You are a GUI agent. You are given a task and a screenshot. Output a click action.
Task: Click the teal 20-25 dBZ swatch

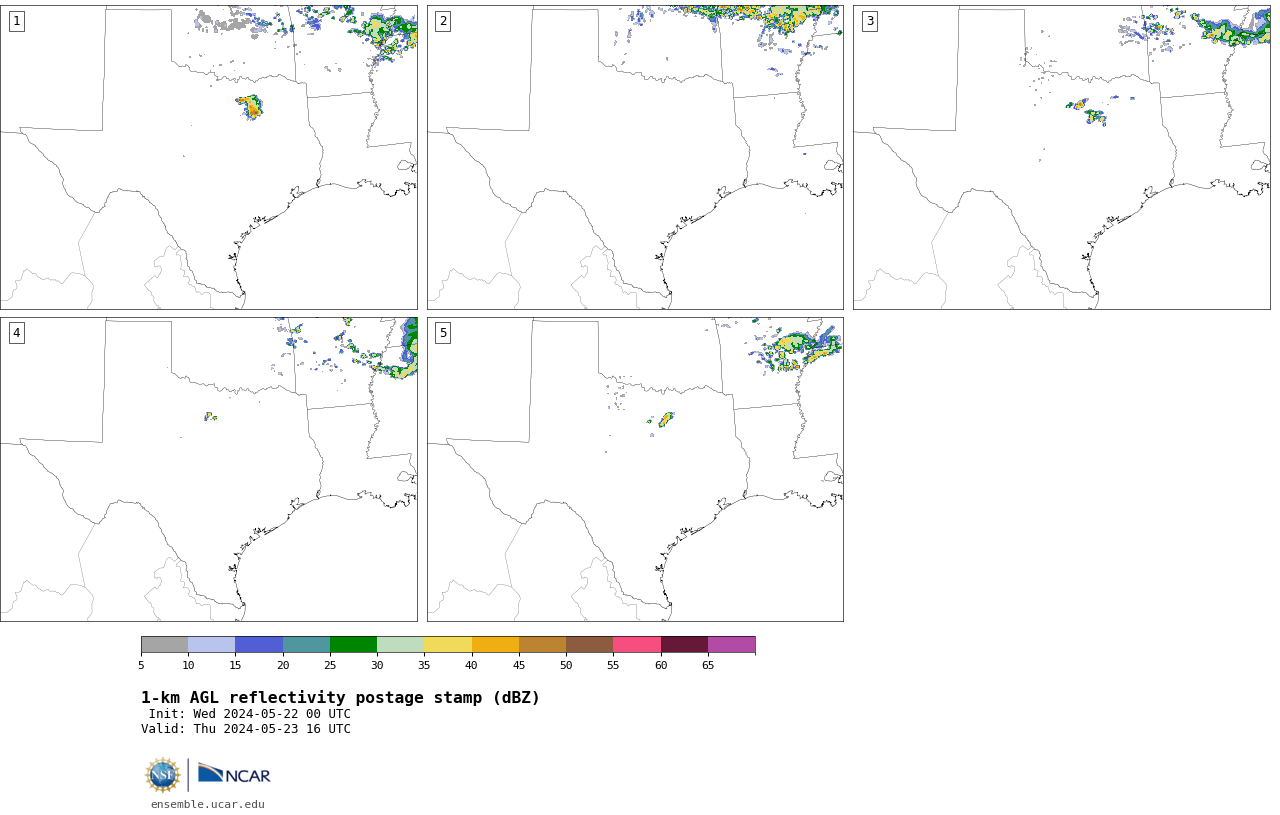[x=306, y=644]
